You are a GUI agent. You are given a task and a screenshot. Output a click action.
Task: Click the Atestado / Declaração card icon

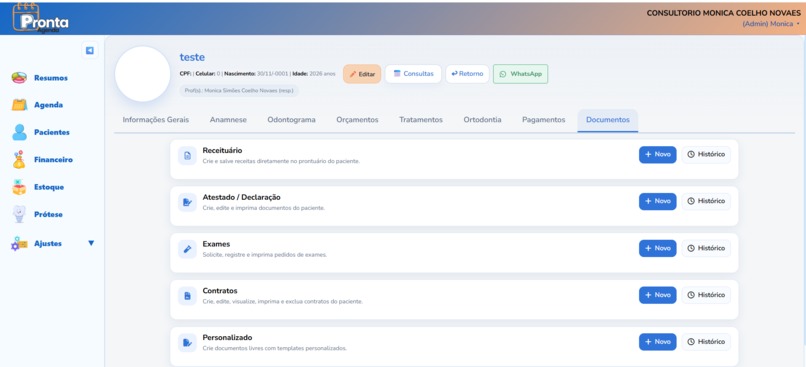click(x=187, y=203)
